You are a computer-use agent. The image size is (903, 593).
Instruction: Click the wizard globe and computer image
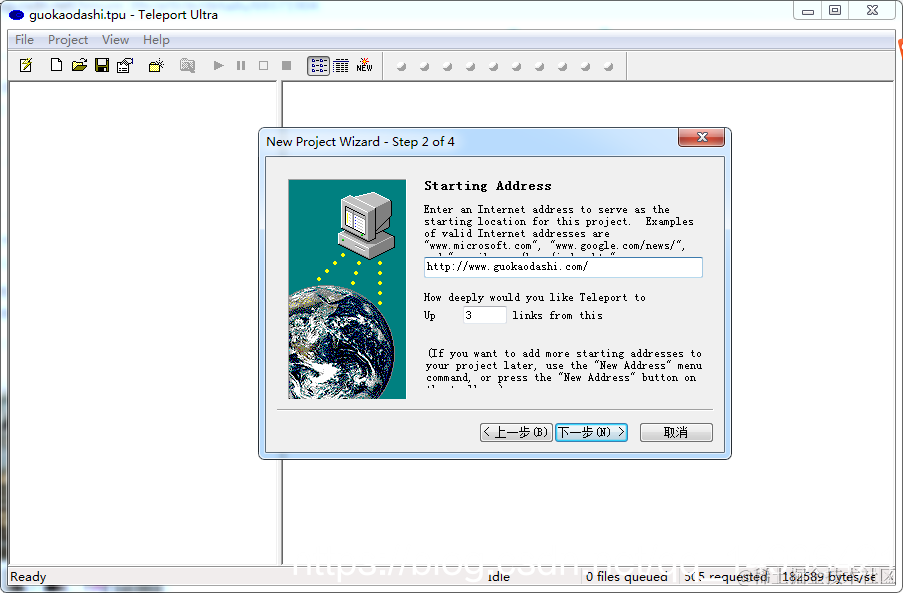(347, 289)
